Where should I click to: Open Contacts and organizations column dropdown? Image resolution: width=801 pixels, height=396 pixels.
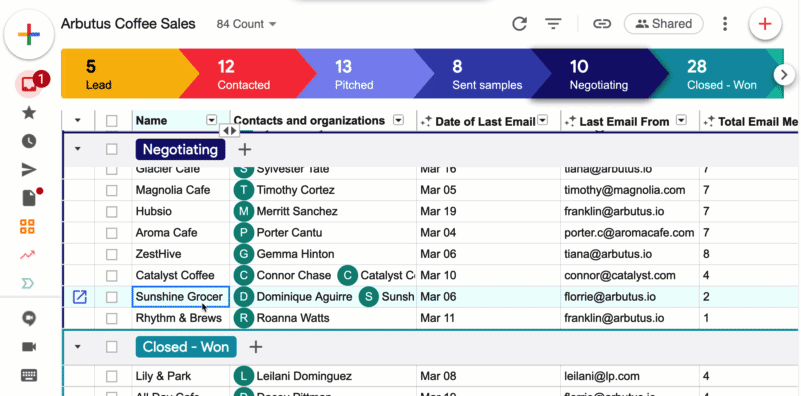point(398,120)
